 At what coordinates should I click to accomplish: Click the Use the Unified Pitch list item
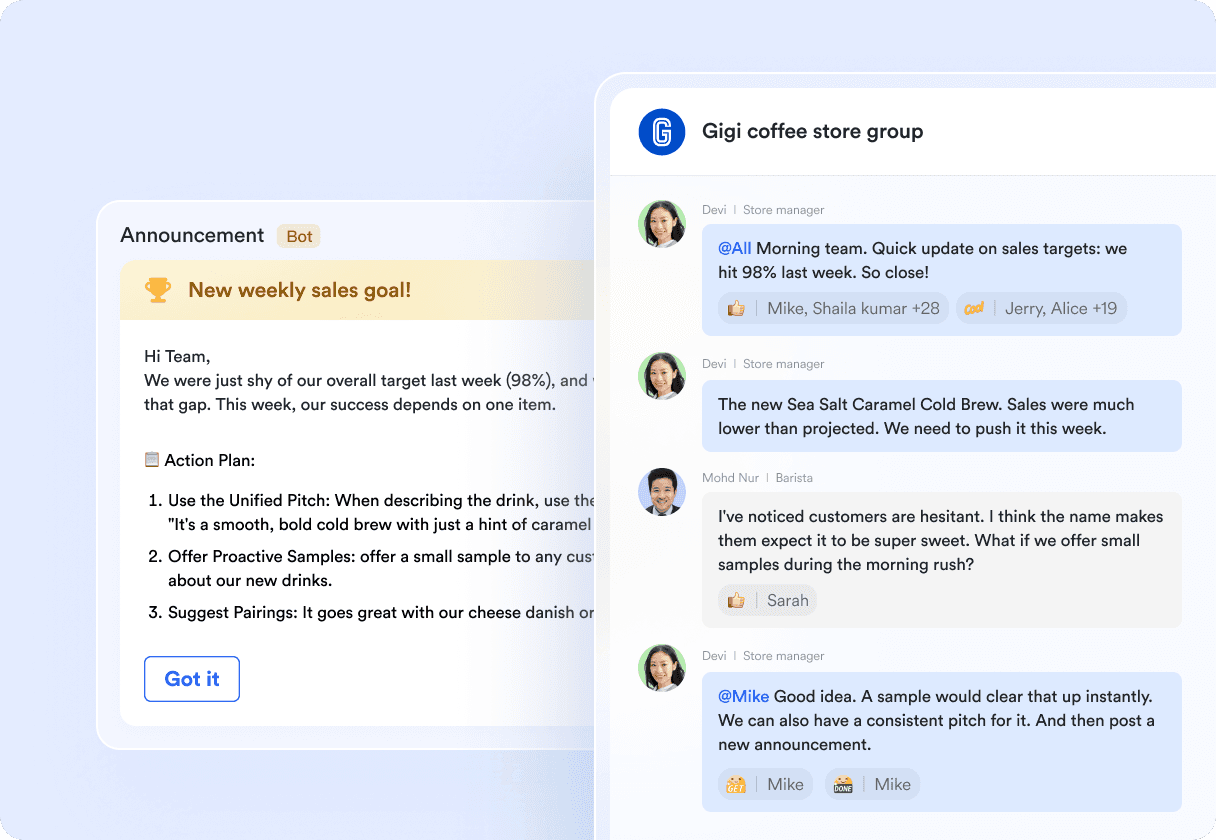[x=371, y=512]
